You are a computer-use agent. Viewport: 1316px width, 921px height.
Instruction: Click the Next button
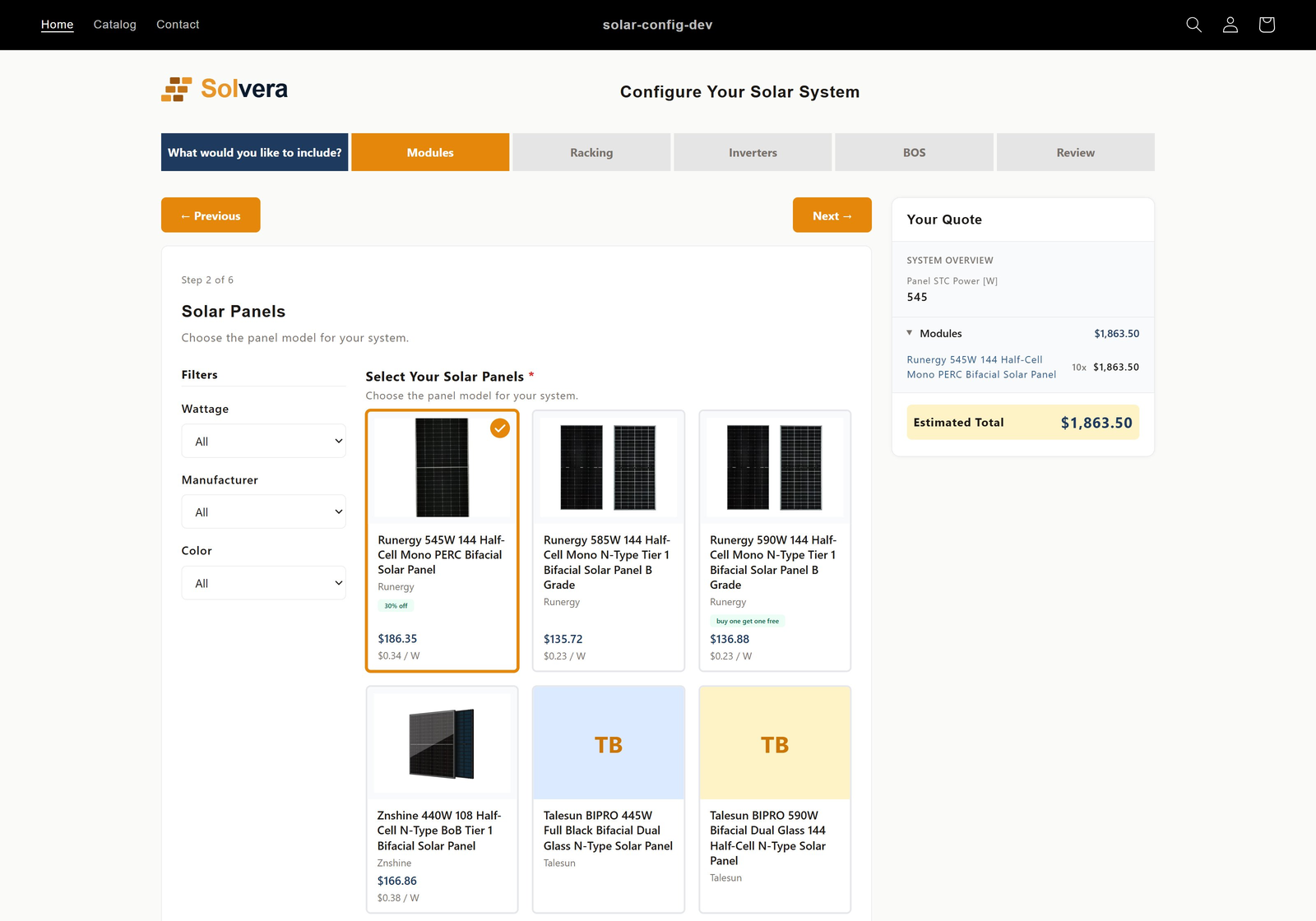coord(832,215)
